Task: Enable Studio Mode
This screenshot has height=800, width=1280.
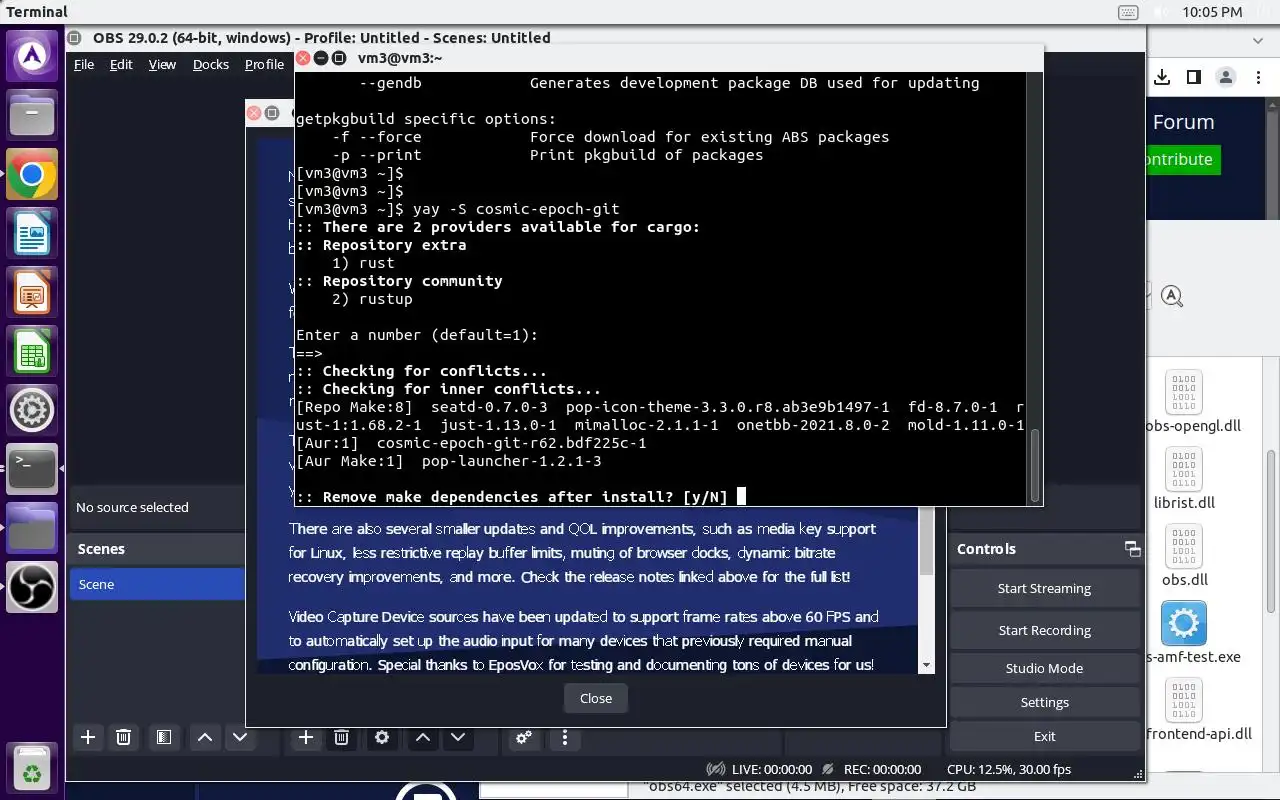Action: click(x=1044, y=668)
